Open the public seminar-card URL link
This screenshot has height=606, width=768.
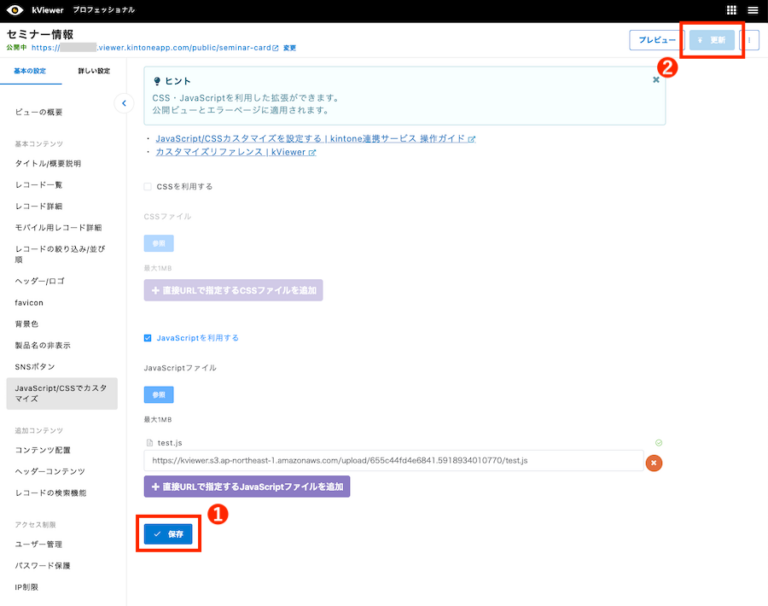click(155, 48)
